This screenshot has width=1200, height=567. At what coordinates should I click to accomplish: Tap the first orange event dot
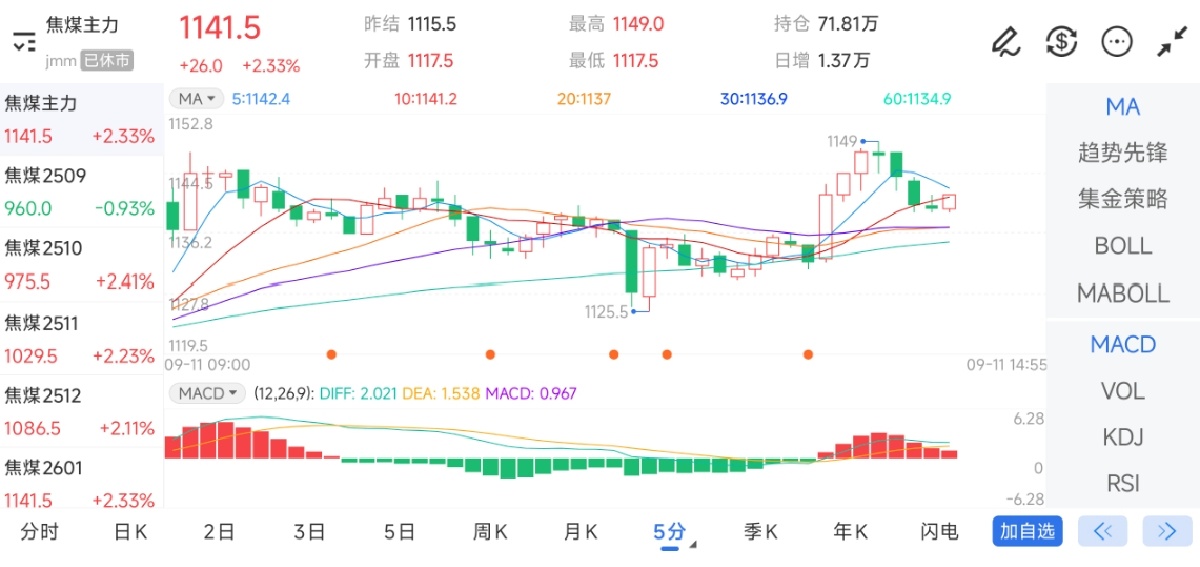coord(331,354)
